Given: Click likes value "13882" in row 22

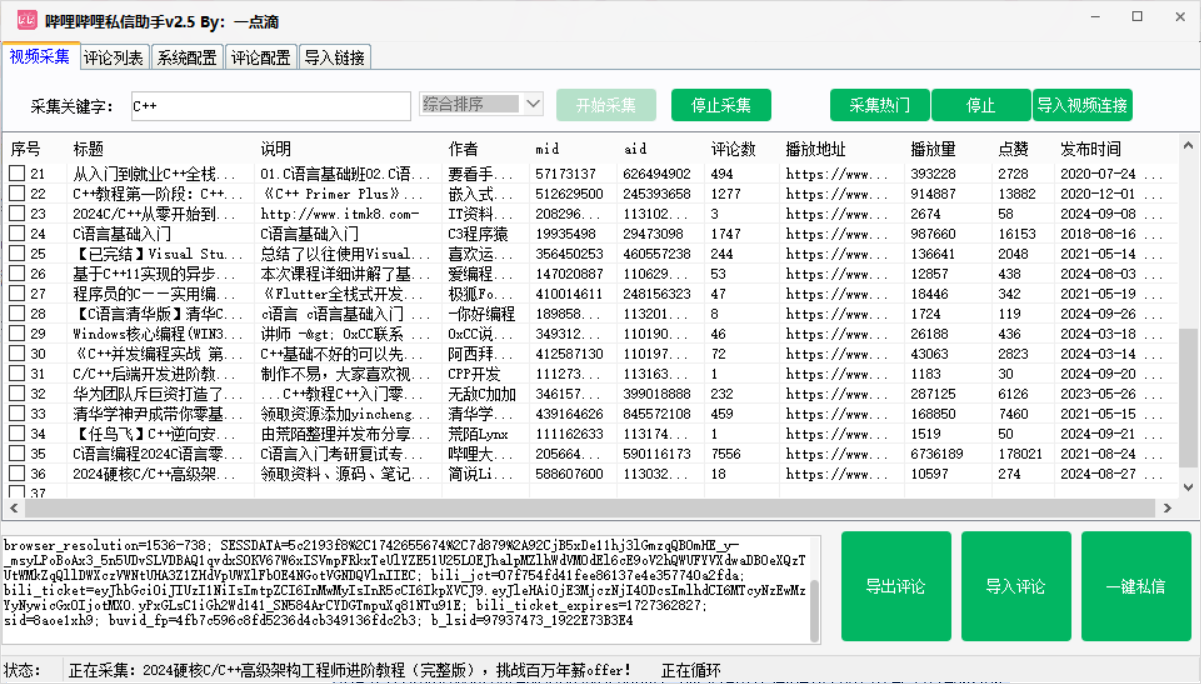Looking at the screenshot, I should click(x=1017, y=194).
